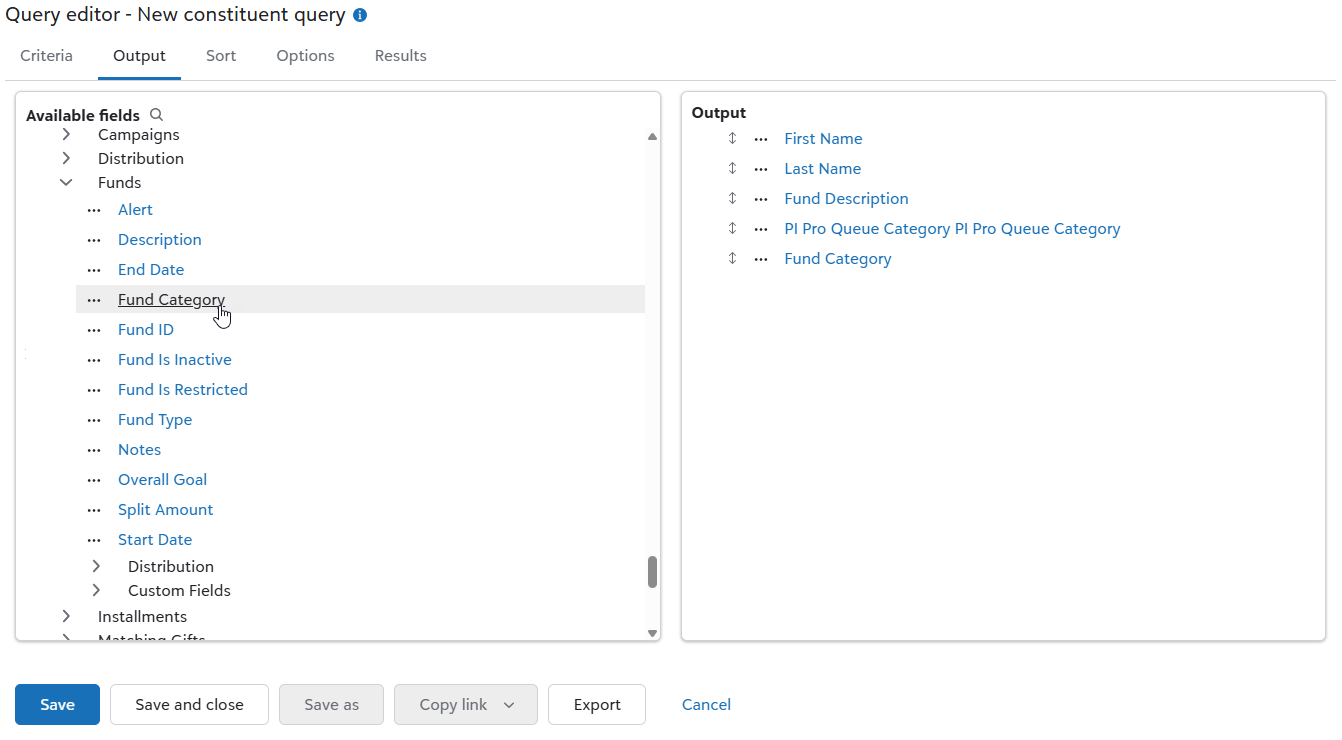Click the Available fields scrollbar
1342x740 pixels.
pyautogui.click(x=652, y=572)
